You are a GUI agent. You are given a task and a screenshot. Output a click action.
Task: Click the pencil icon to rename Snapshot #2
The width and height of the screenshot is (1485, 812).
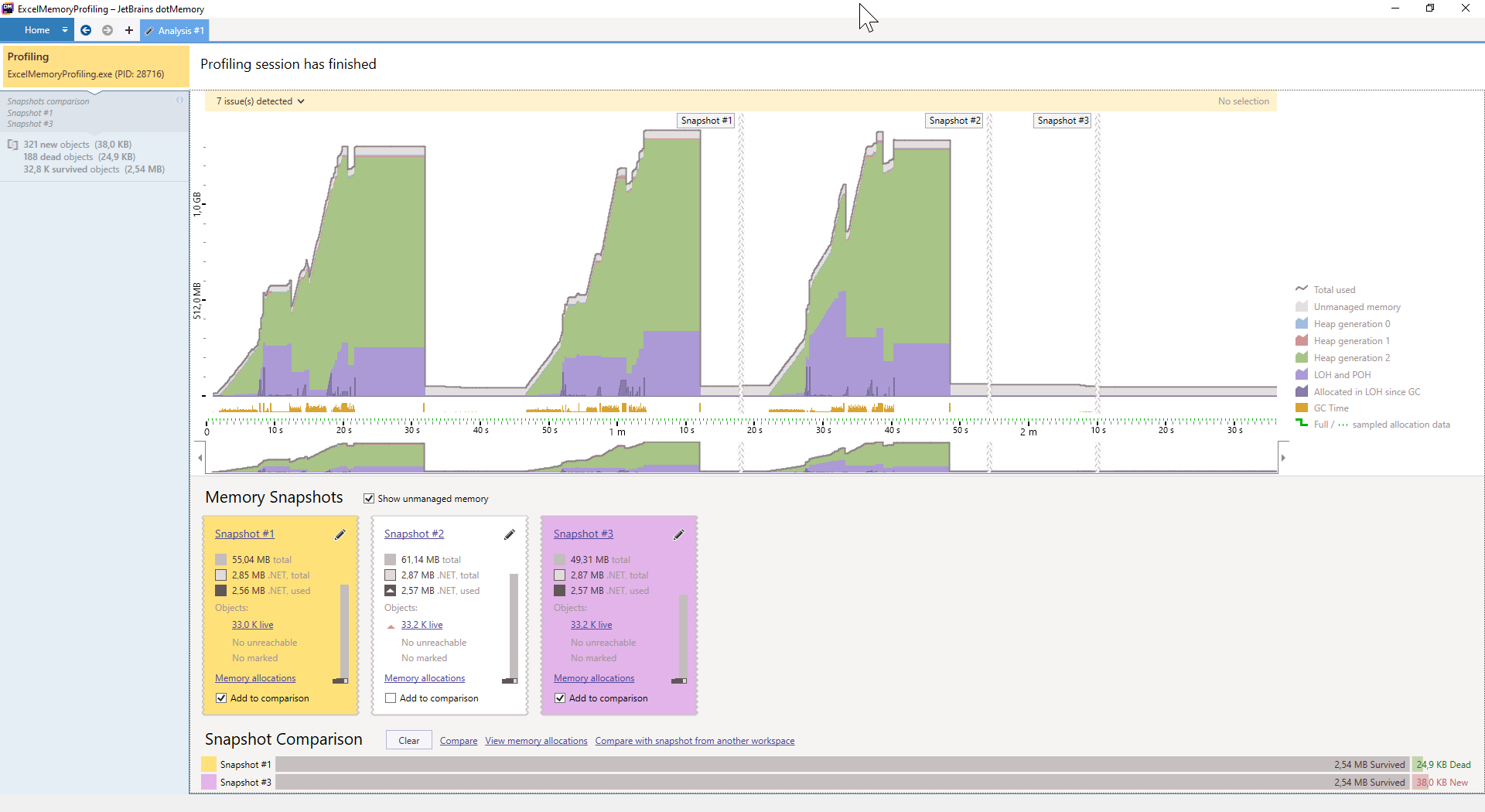tap(509, 534)
